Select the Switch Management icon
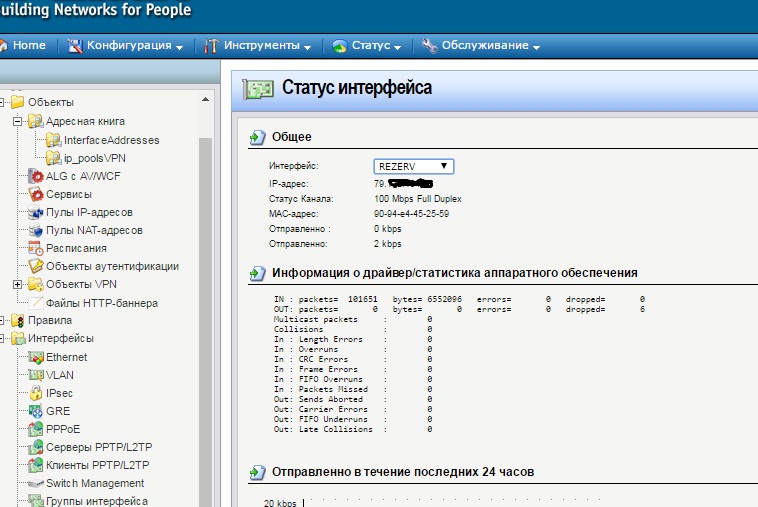The width and height of the screenshot is (758, 507). click(x=37, y=483)
